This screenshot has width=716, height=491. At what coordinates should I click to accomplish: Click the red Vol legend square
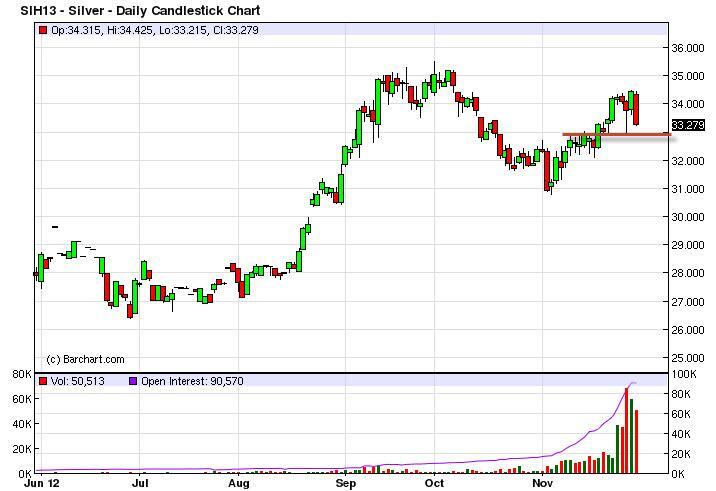pyautogui.click(x=43, y=381)
